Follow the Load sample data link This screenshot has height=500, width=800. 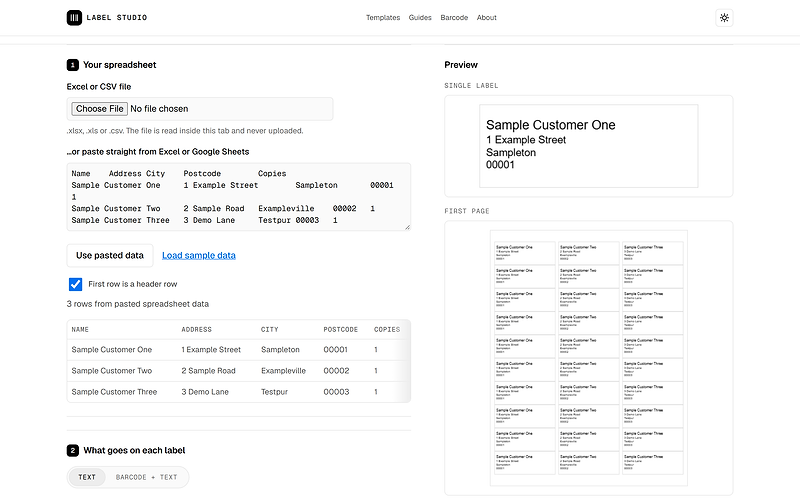[198, 255]
